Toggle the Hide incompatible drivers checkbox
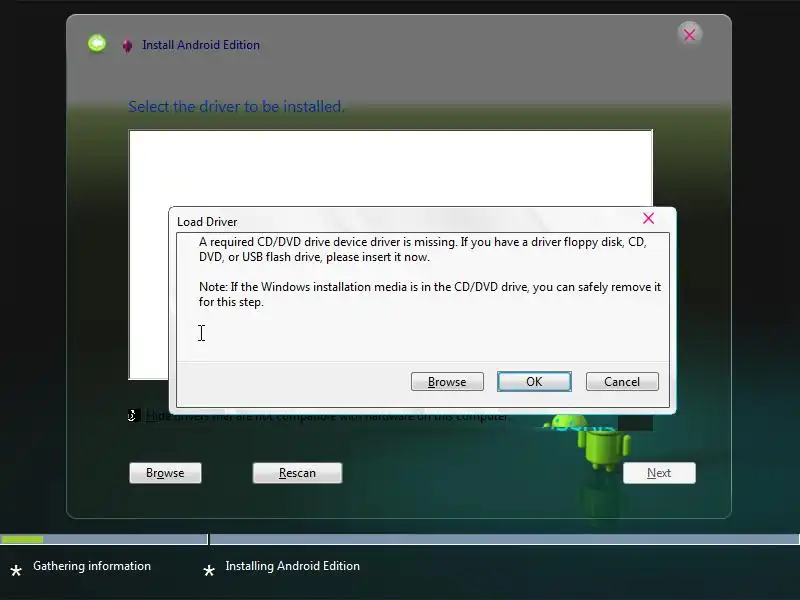The height and width of the screenshot is (600, 800). tap(134, 416)
